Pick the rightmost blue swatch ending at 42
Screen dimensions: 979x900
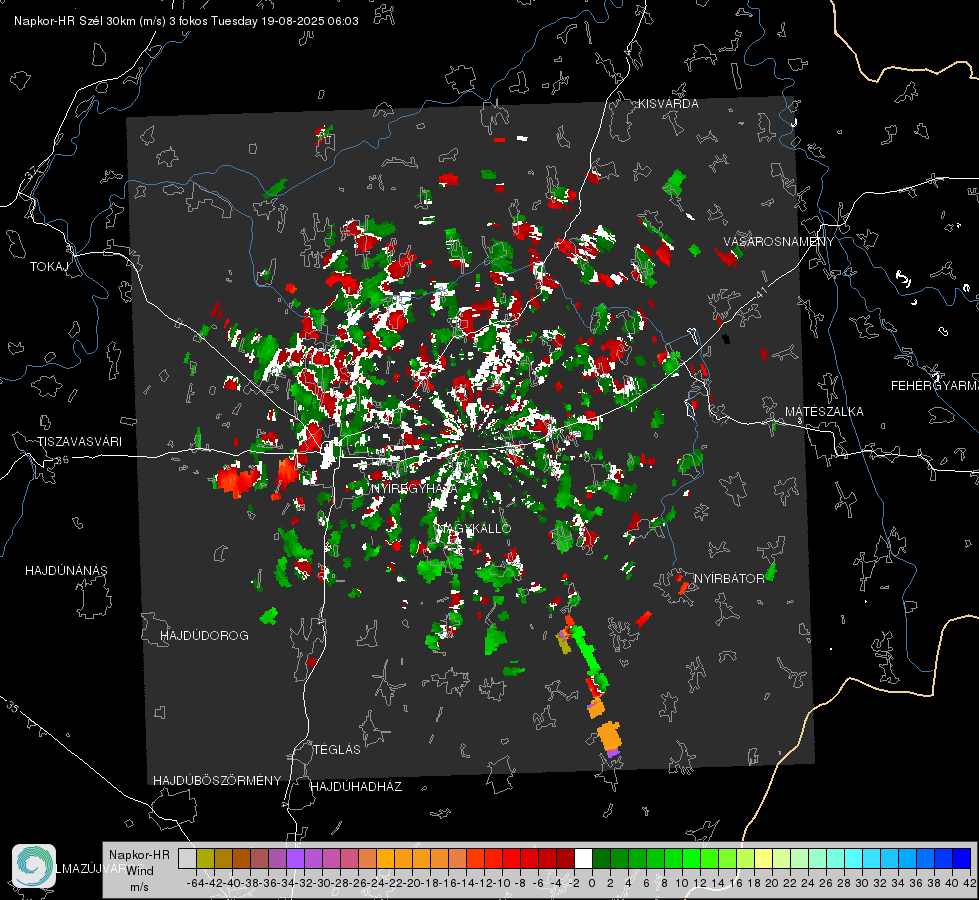coord(962,858)
